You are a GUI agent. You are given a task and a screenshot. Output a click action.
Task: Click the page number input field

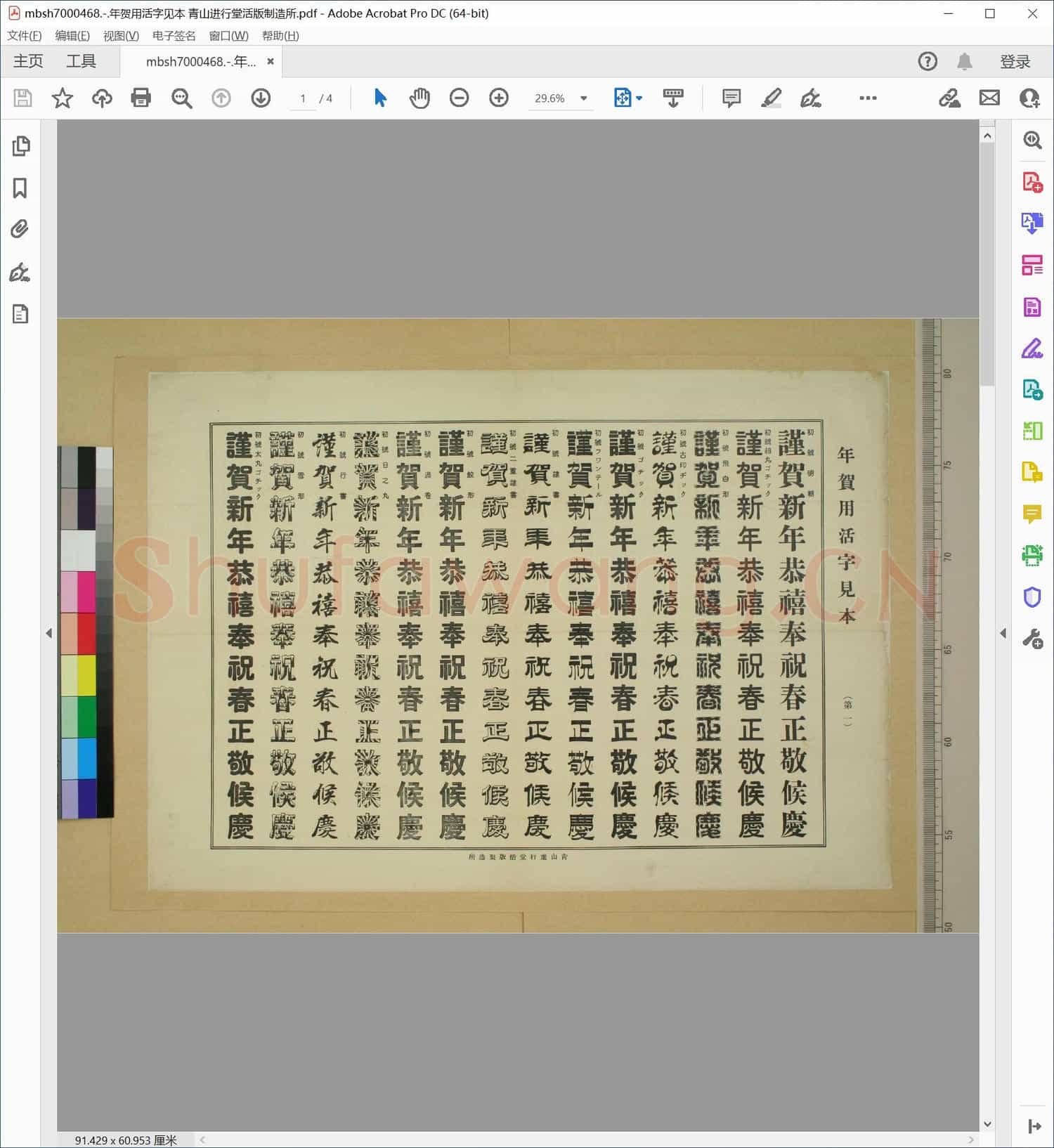303,98
